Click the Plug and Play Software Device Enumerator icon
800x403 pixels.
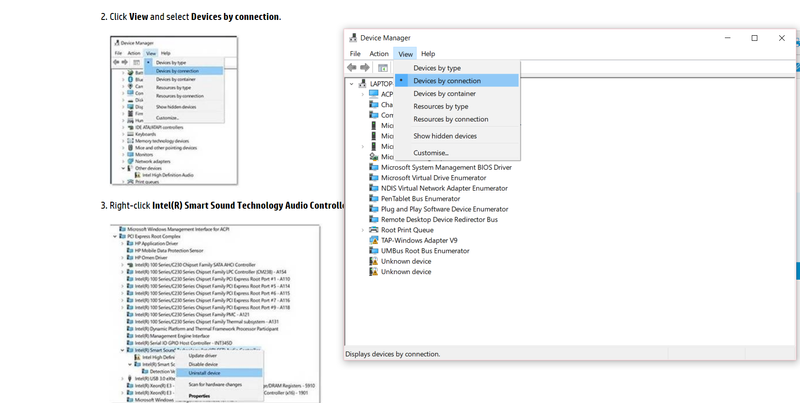pyautogui.click(x=373, y=209)
